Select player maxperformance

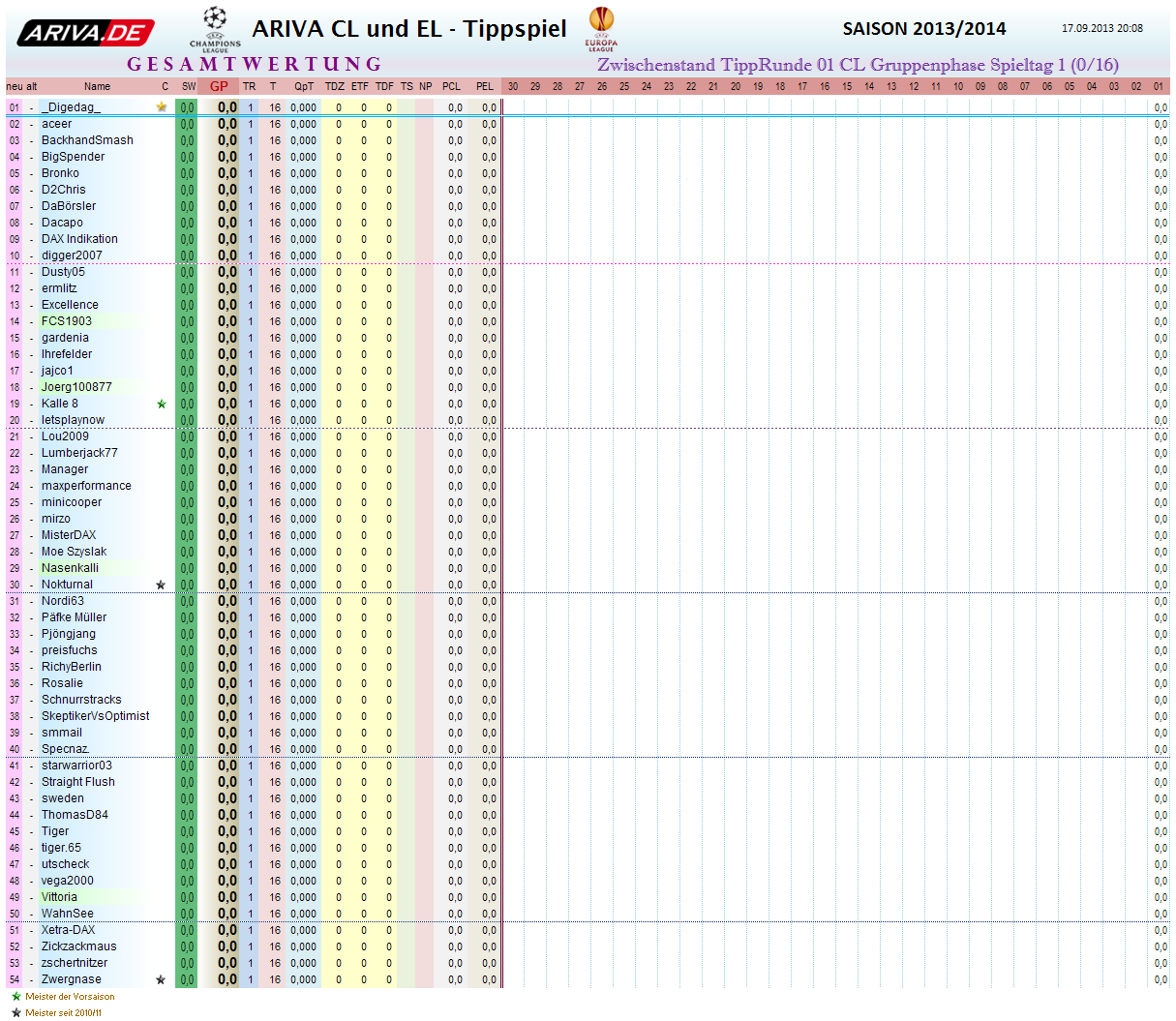(86, 486)
